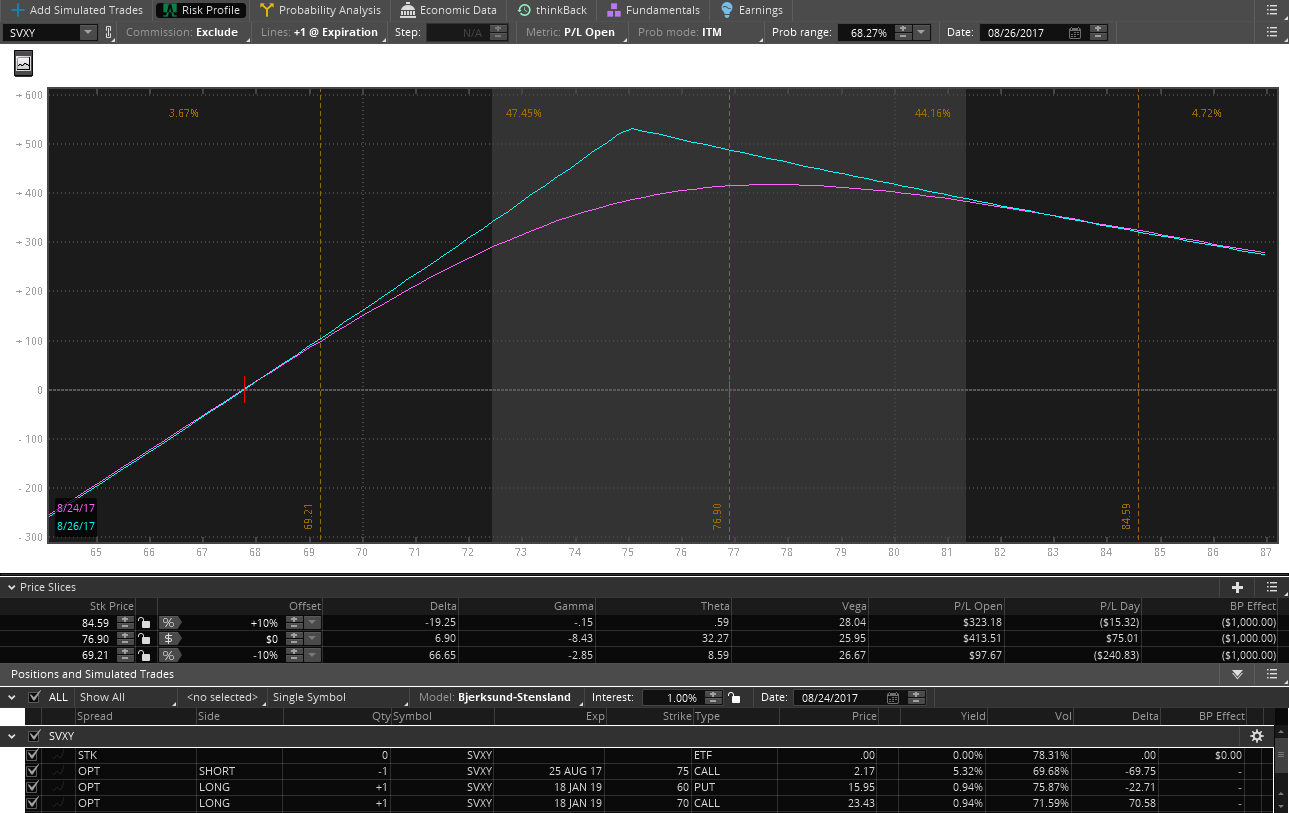The height and width of the screenshot is (813, 1289).
Task: Open the thinkBack tab
Action: 552,10
